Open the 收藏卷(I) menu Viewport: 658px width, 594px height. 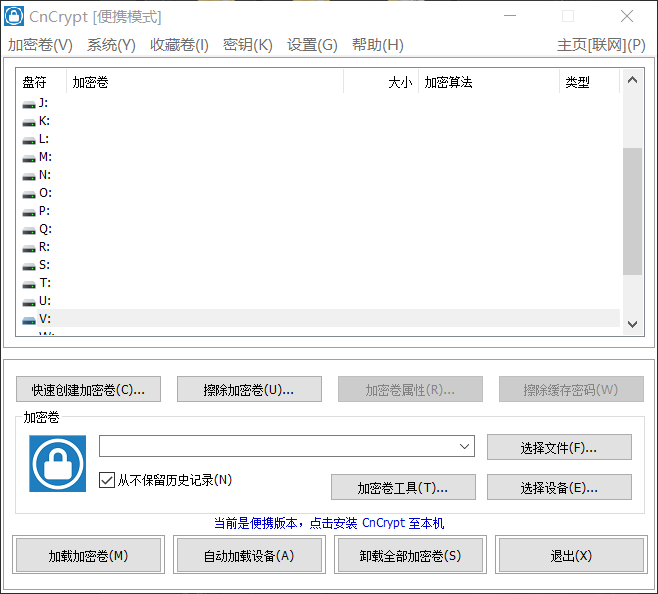coord(179,44)
